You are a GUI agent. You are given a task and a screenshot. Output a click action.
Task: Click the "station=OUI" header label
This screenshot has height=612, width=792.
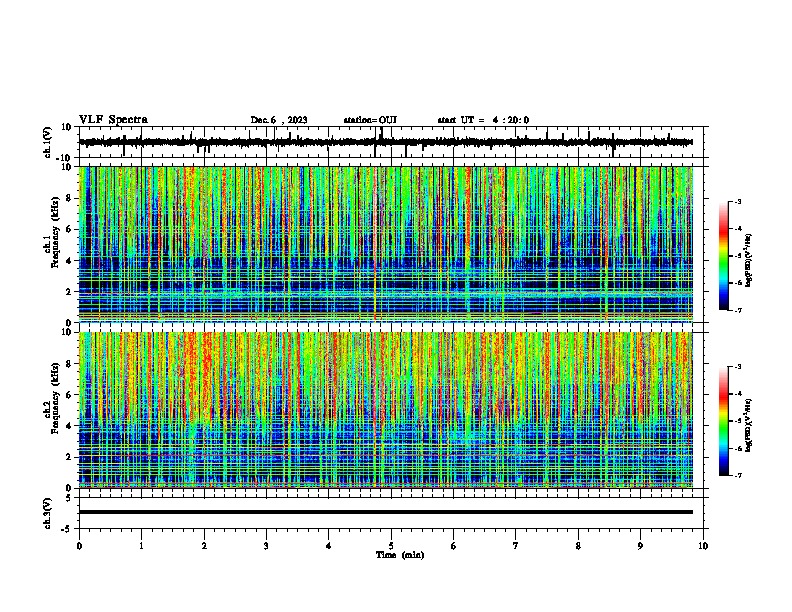click(x=370, y=120)
